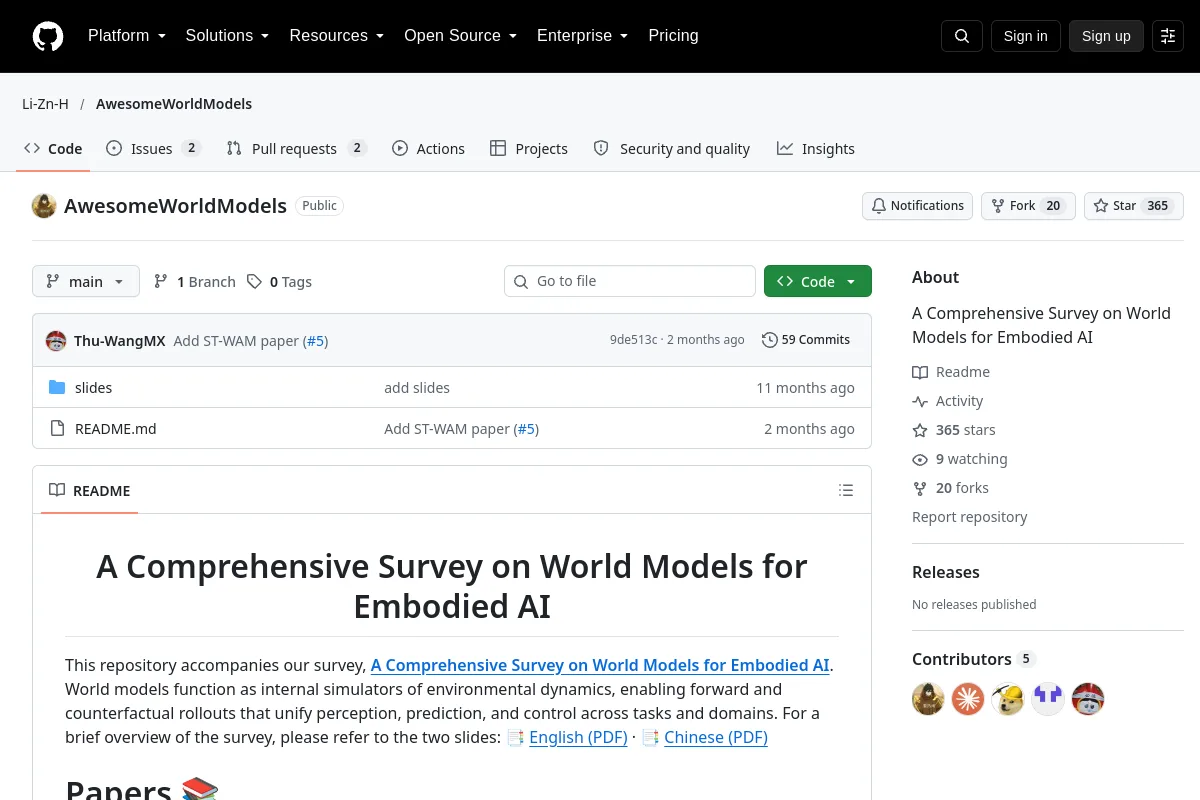Click the repository owner avatar beside title
1200x800 pixels.
click(x=44, y=206)
